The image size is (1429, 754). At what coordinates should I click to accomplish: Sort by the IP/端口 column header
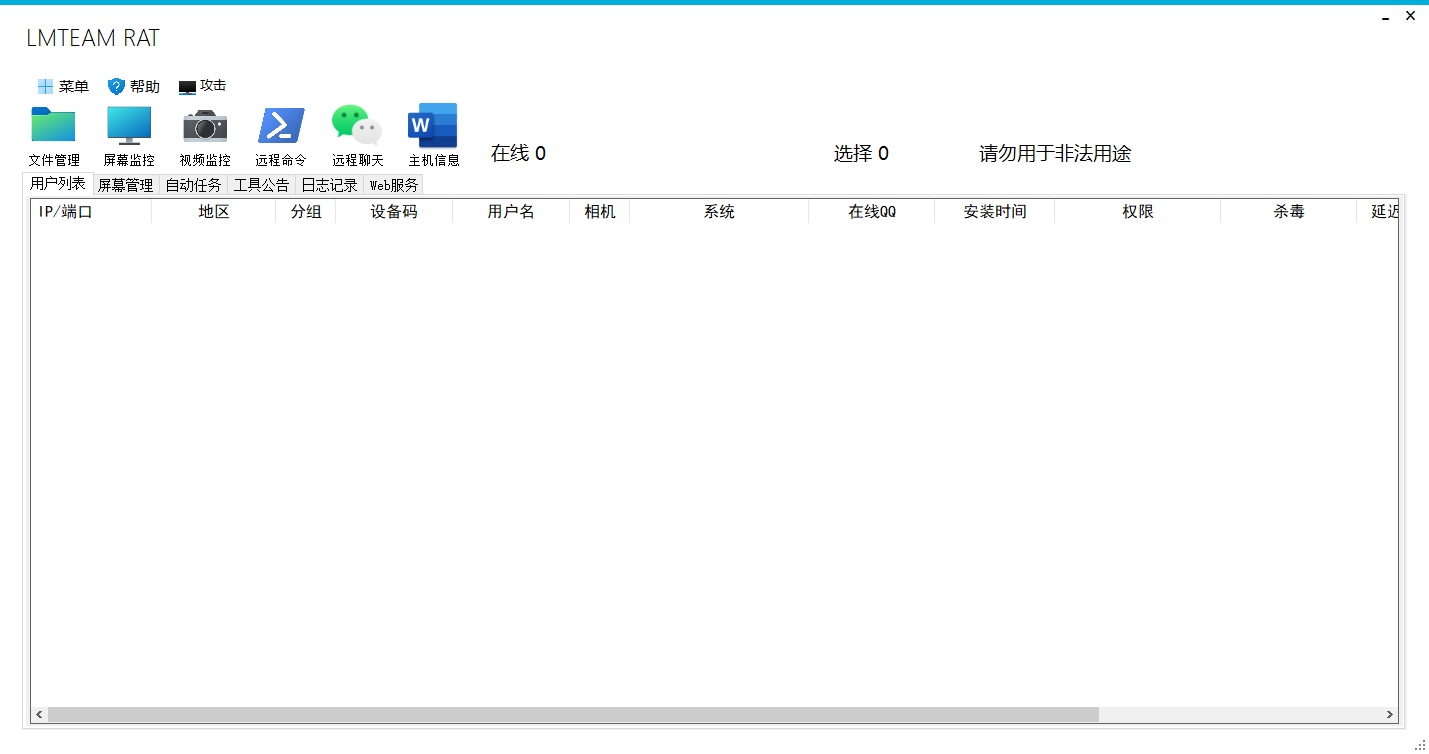point(66,212)
